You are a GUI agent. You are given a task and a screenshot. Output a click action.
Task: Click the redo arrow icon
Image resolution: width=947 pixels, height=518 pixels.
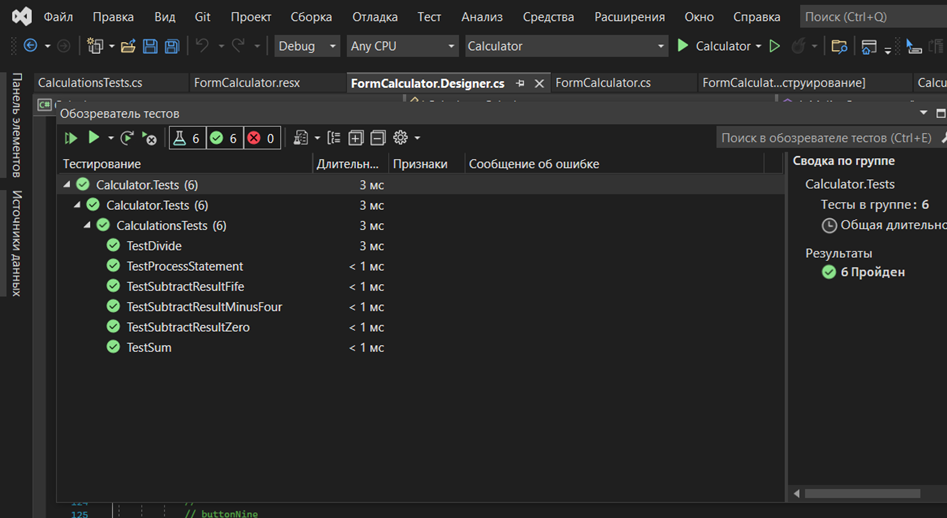click(x=239, y=45)
